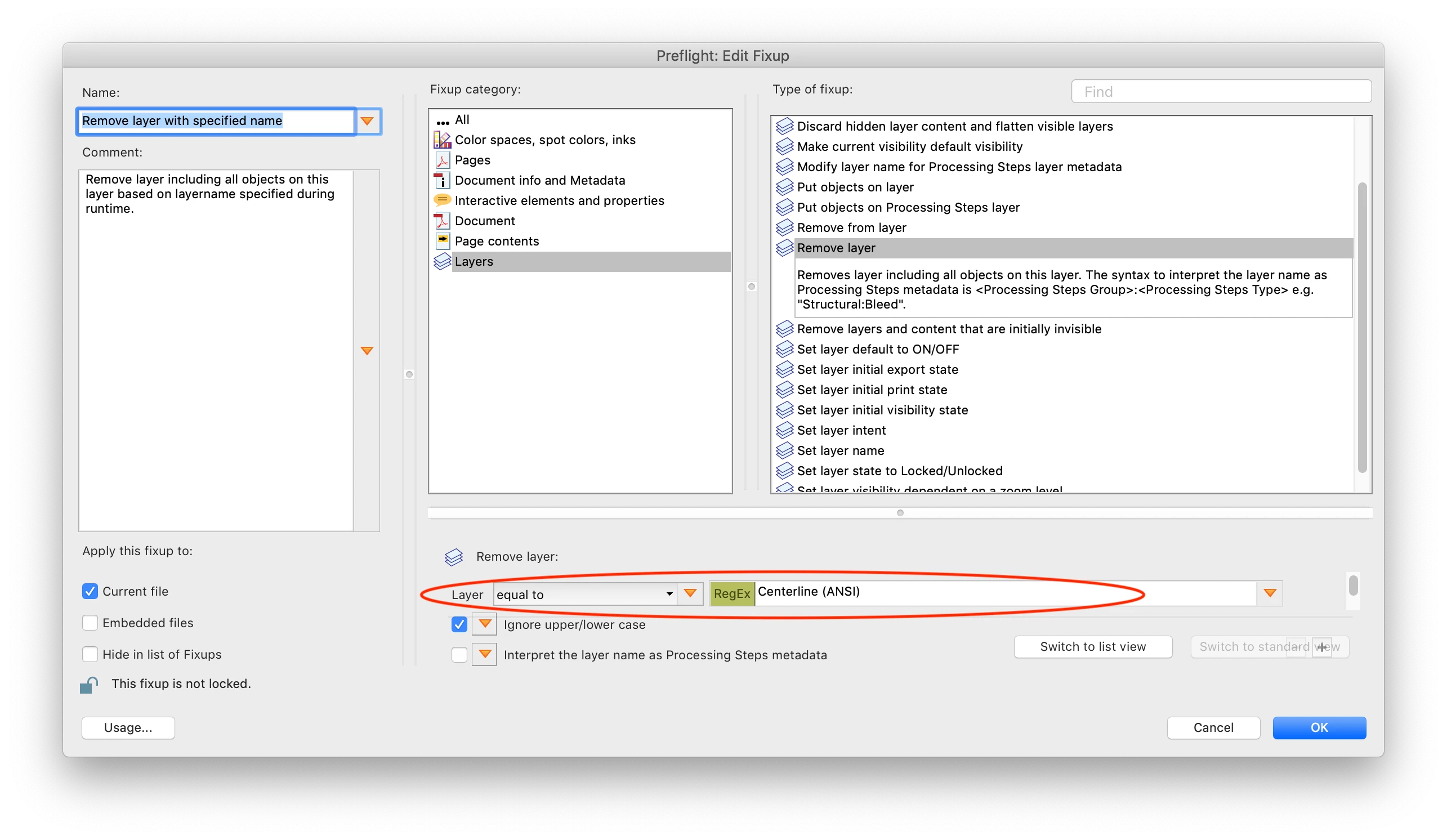
Task: Click into the Find search field
Action: 1221,92
